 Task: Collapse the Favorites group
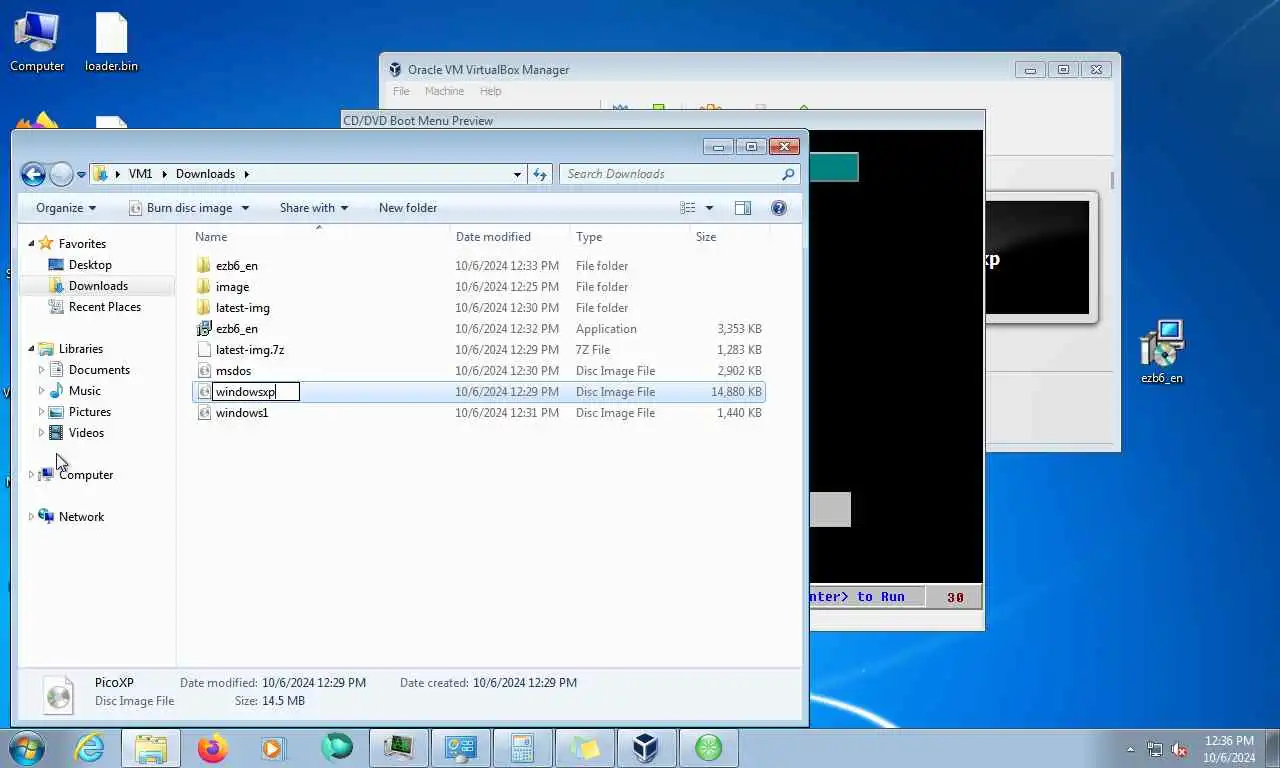click(31, 243)
